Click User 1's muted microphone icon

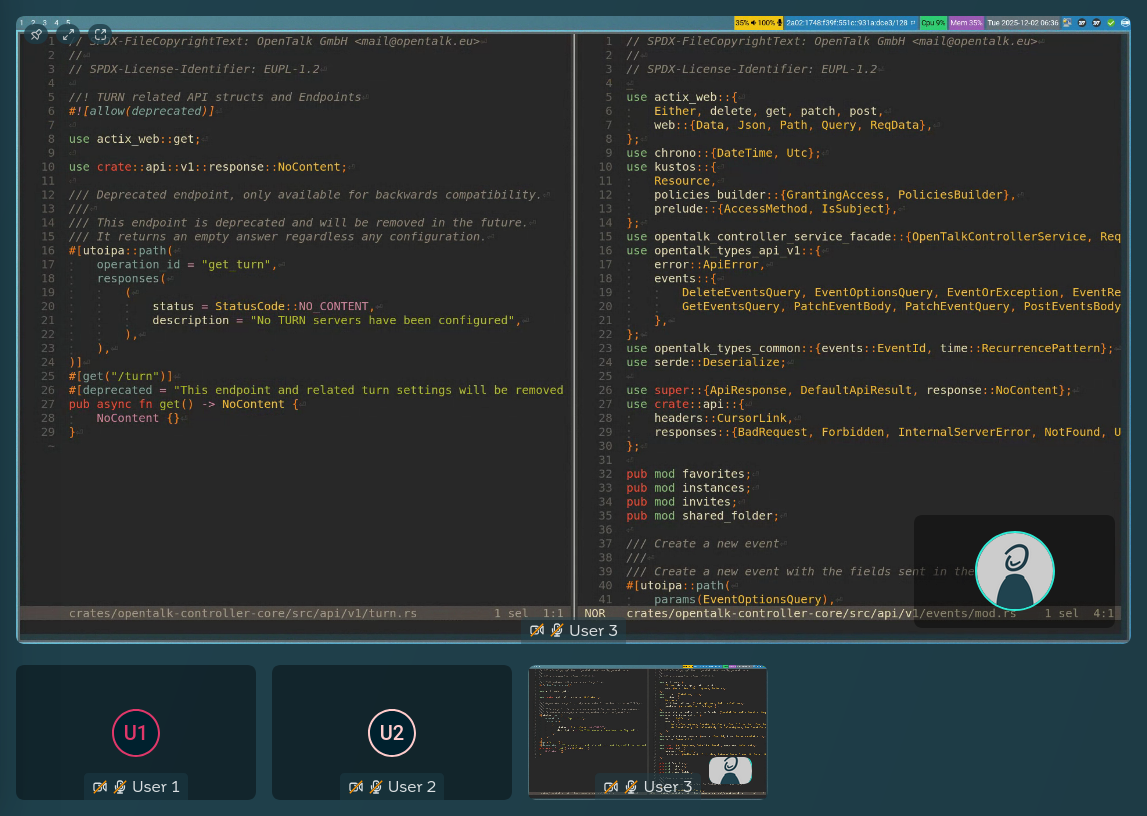tap(120, 787)
